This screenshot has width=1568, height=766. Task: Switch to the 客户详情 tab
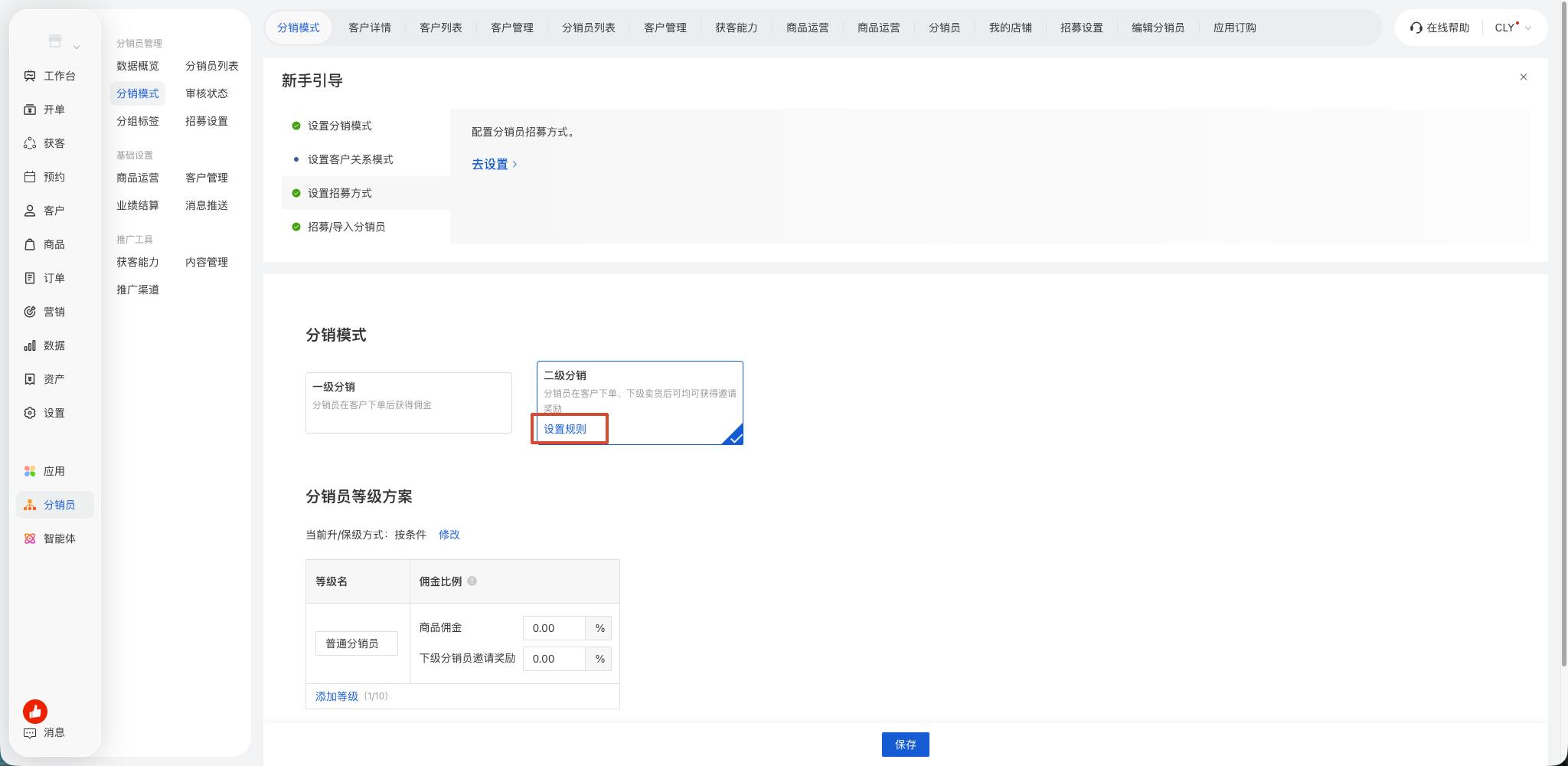point(370,28)
